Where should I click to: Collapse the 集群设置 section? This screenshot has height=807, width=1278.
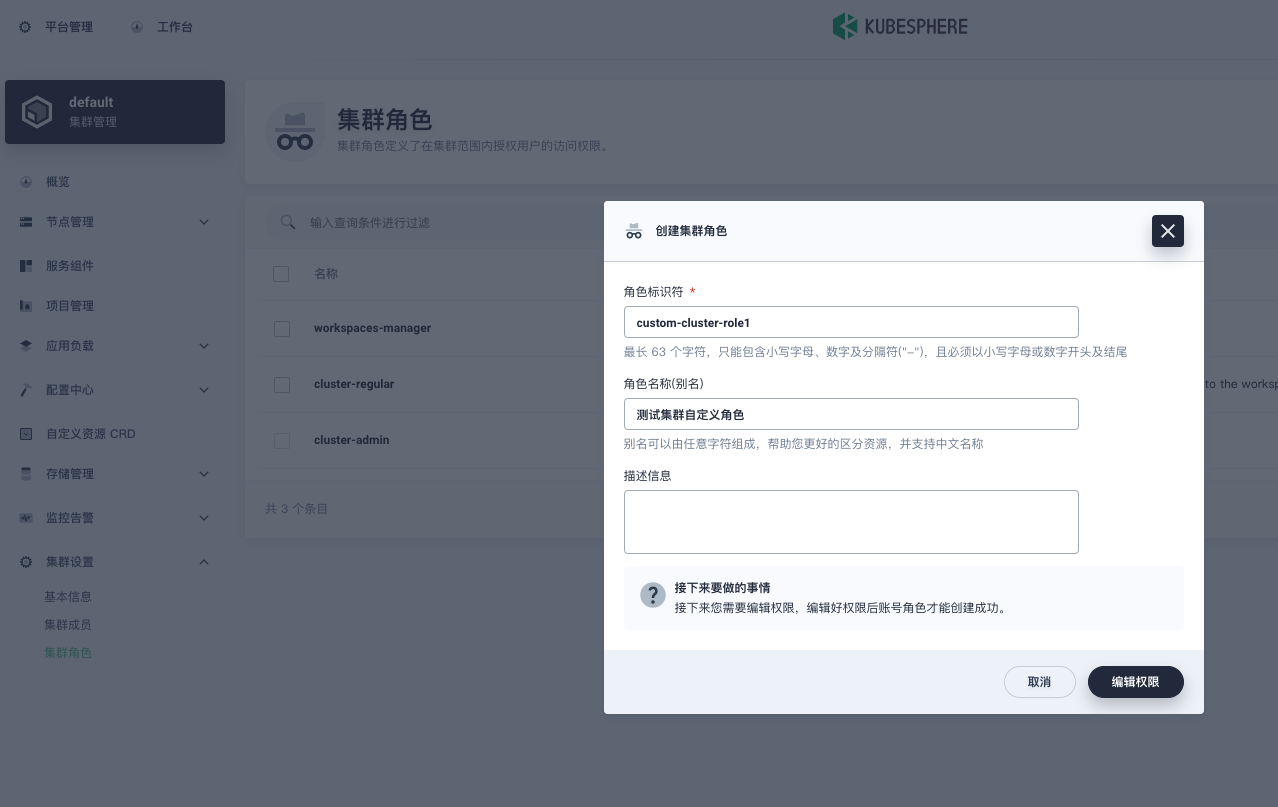pyautogui.click(x=70, y=562)
